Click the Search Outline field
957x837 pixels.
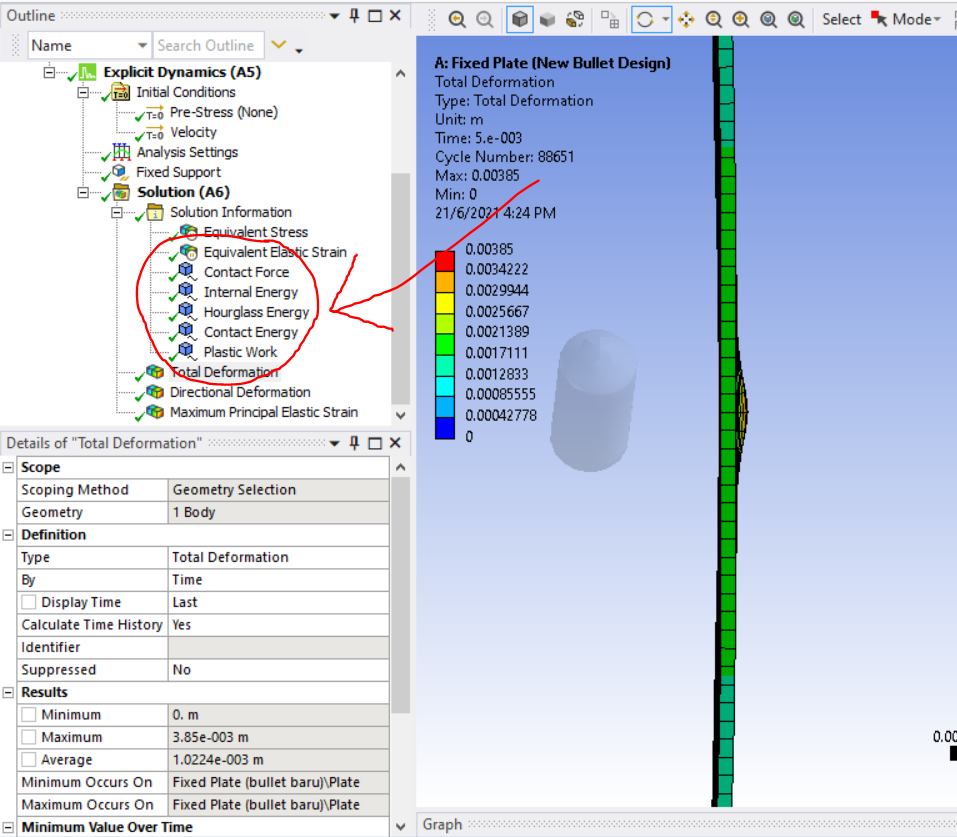pyautogui.click(x=208, y=46)
